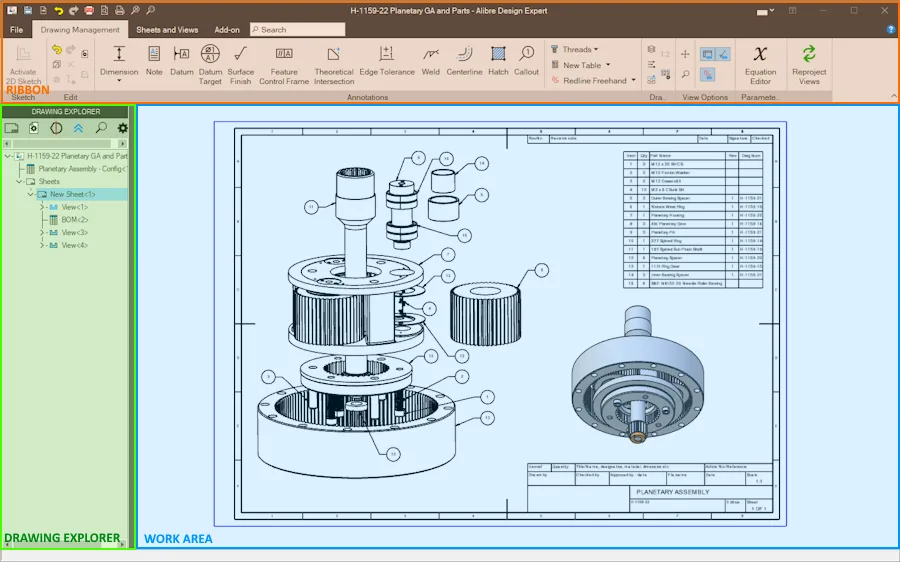Select the Datum tool
This screenshot has width=900, height=562.
(181, 60)
